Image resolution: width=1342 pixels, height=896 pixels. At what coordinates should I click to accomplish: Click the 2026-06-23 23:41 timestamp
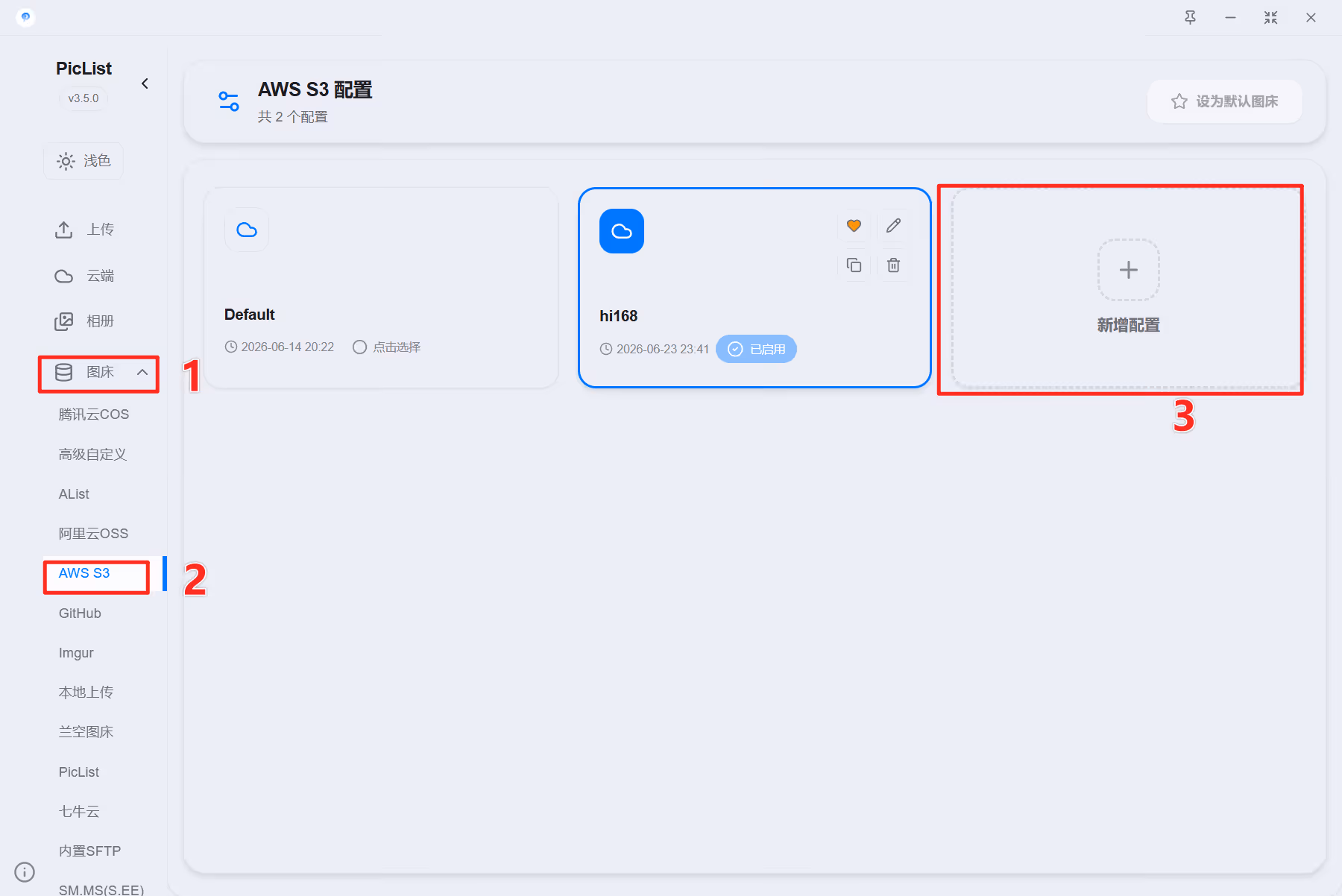[x=663, y=350]
